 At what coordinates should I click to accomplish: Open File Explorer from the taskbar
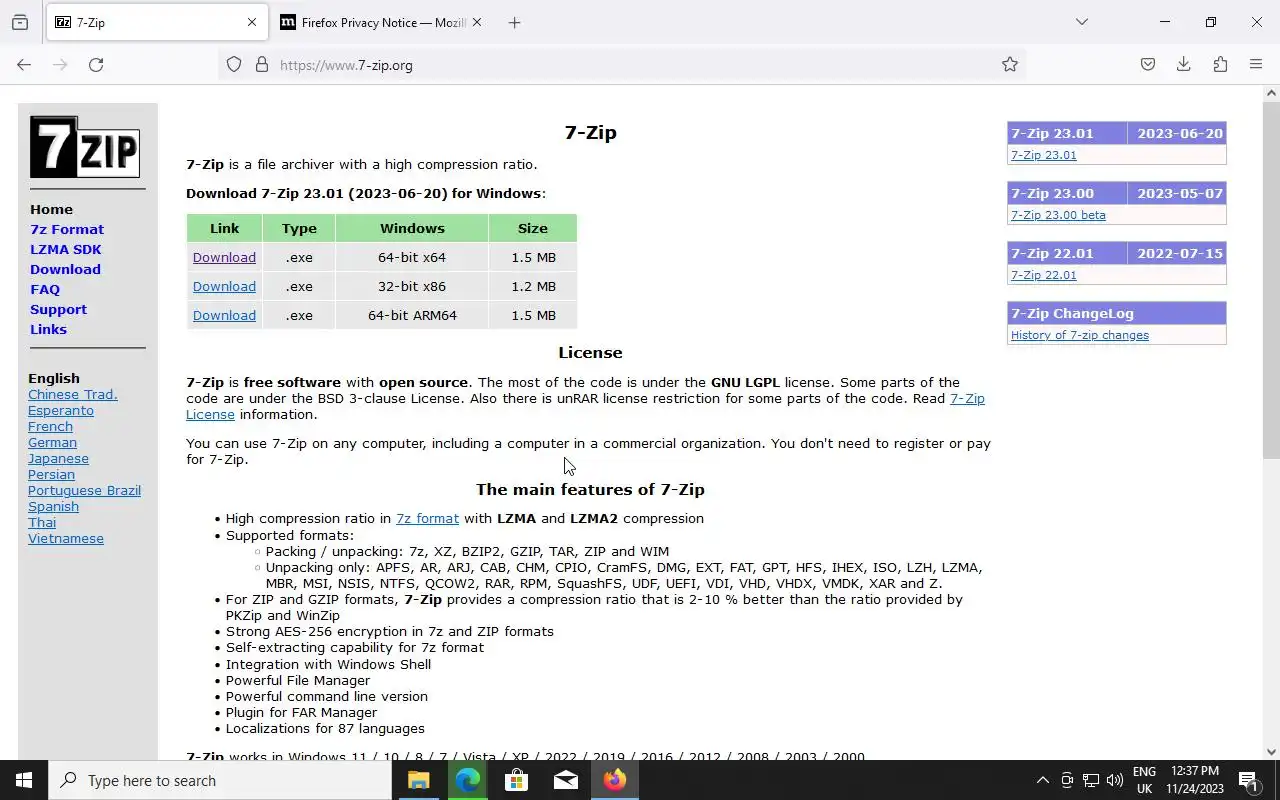[418, 780]
